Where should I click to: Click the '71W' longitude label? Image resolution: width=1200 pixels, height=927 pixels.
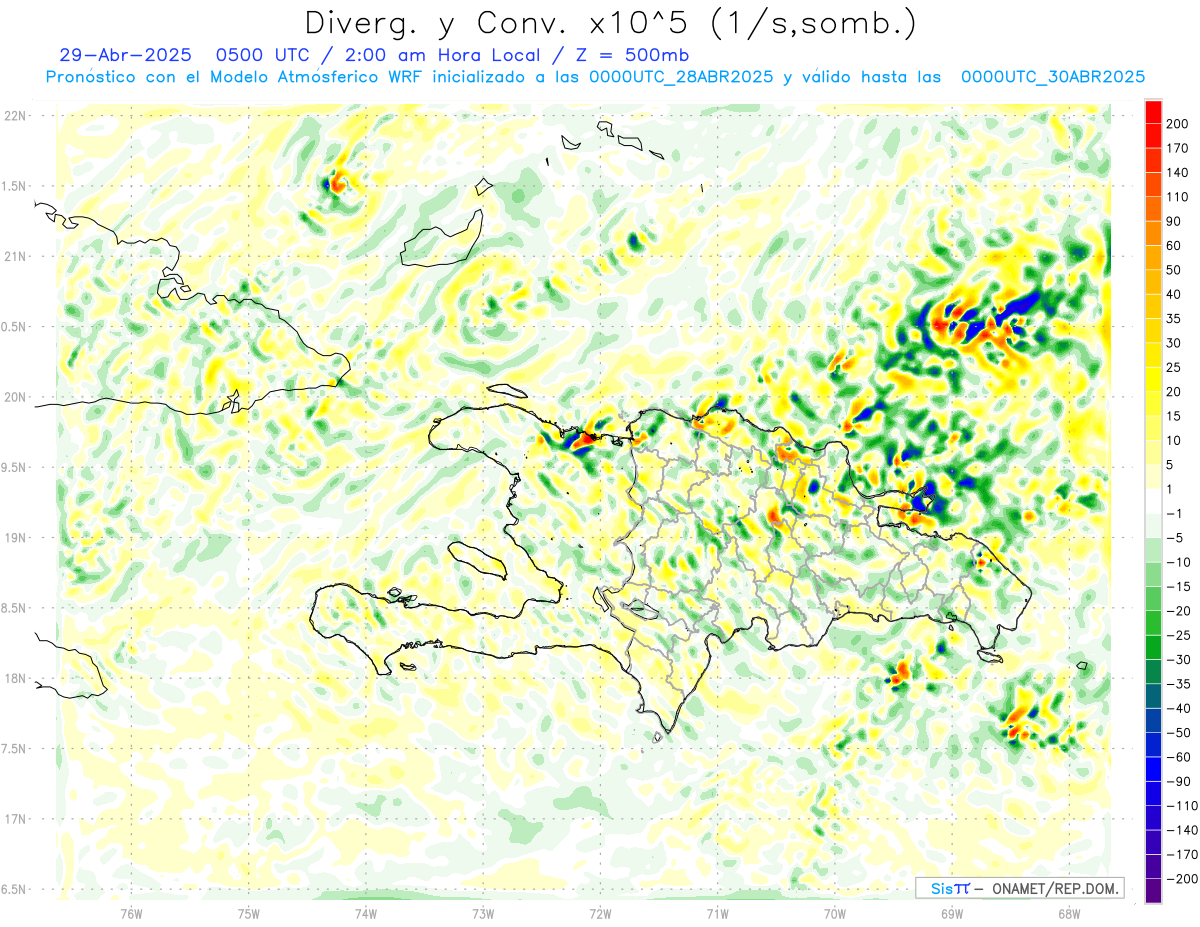[x=717, y=913]
